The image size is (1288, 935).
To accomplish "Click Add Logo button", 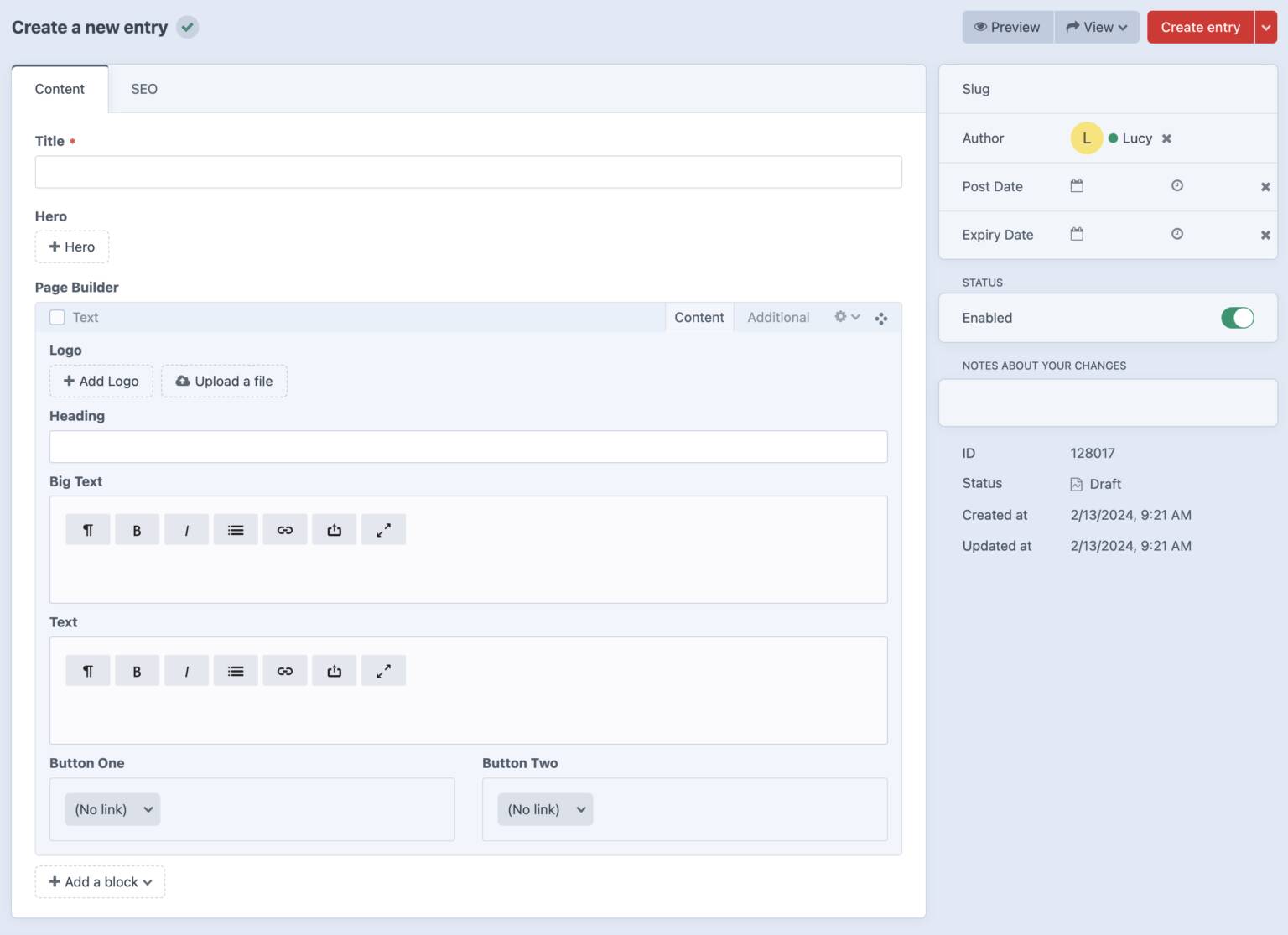I will (x=101, y=381).
